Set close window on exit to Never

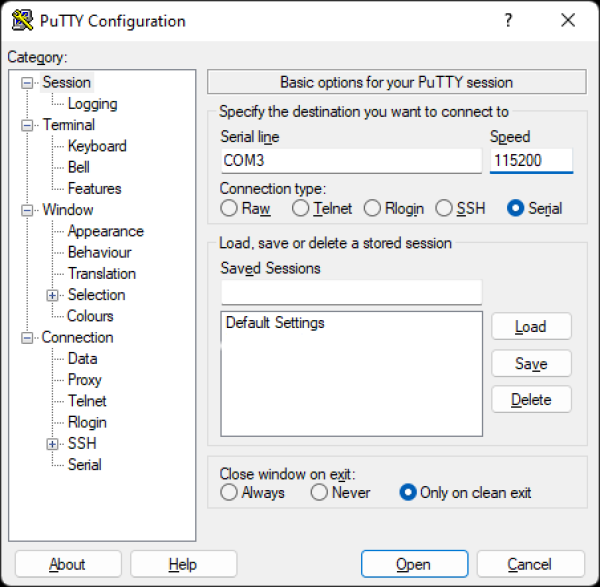point(319,492)
